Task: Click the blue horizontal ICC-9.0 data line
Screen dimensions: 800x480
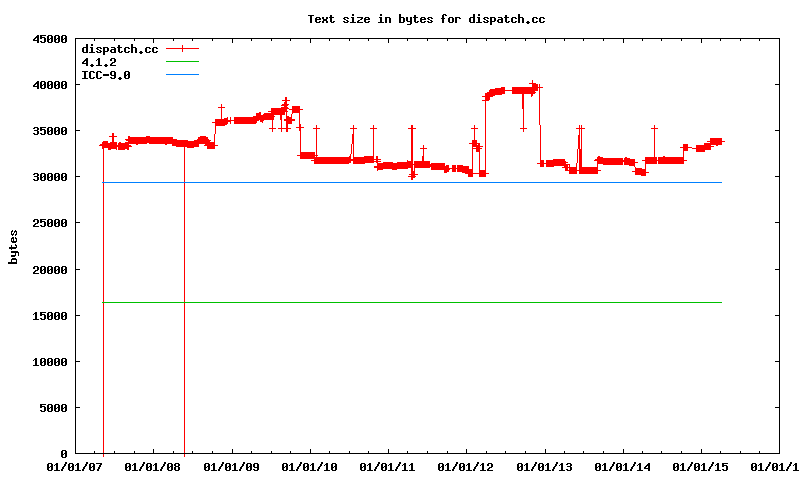Action: tap(450, 182)
